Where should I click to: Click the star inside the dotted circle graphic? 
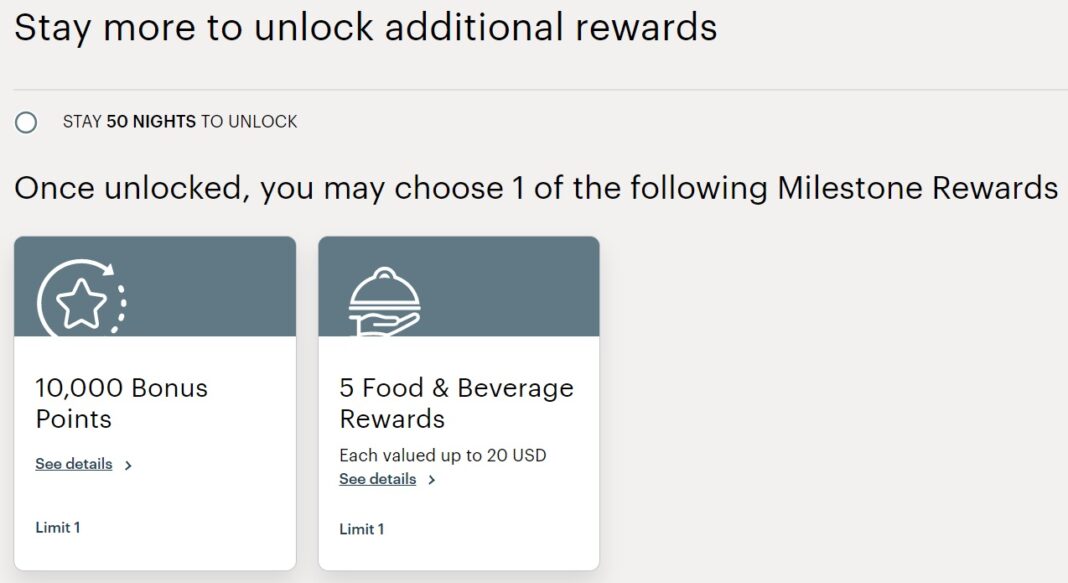click(83, 301)
